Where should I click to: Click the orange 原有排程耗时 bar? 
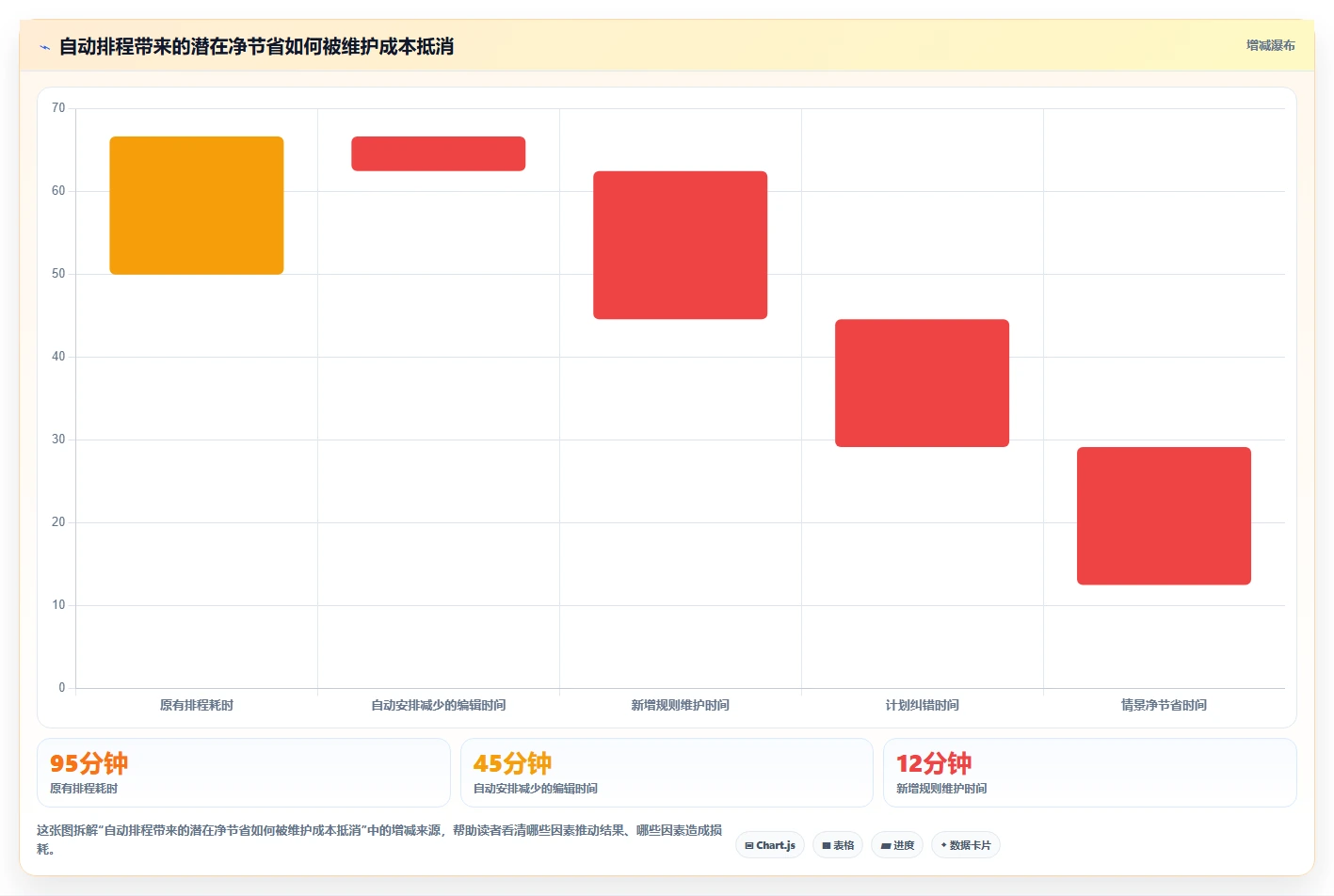click(x=197, y=205)
